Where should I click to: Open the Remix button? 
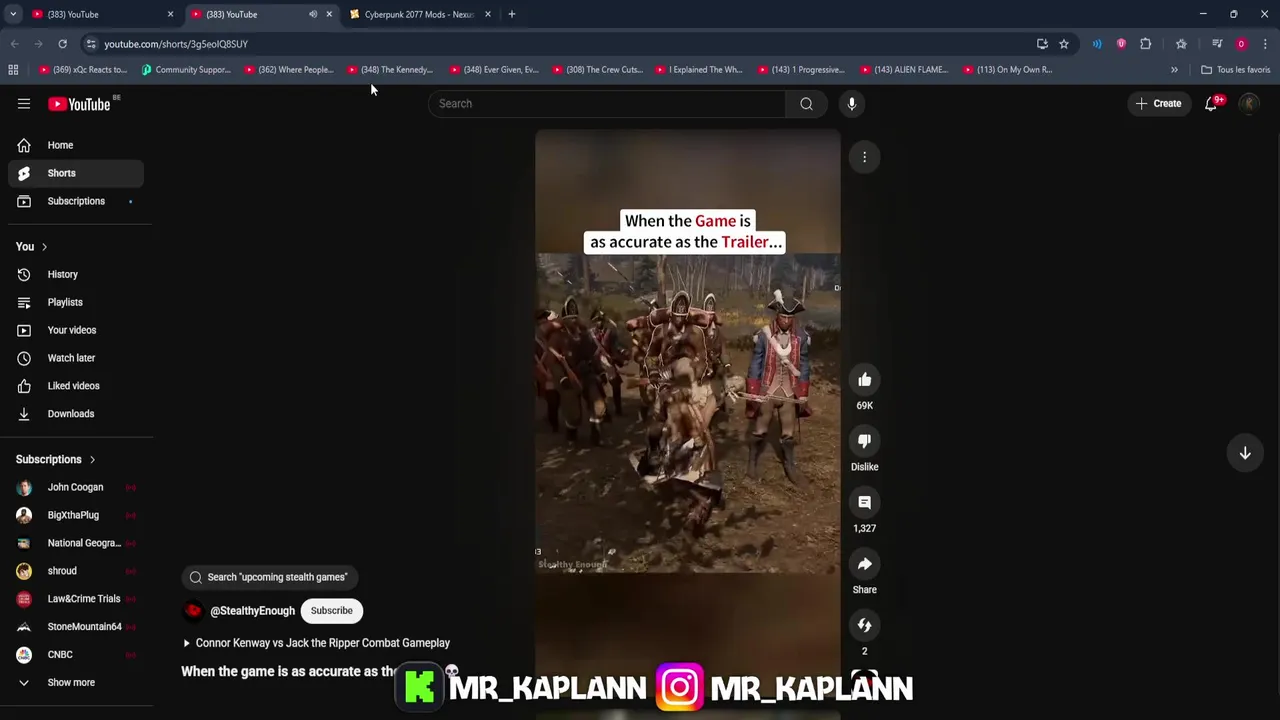pos(865,625)
